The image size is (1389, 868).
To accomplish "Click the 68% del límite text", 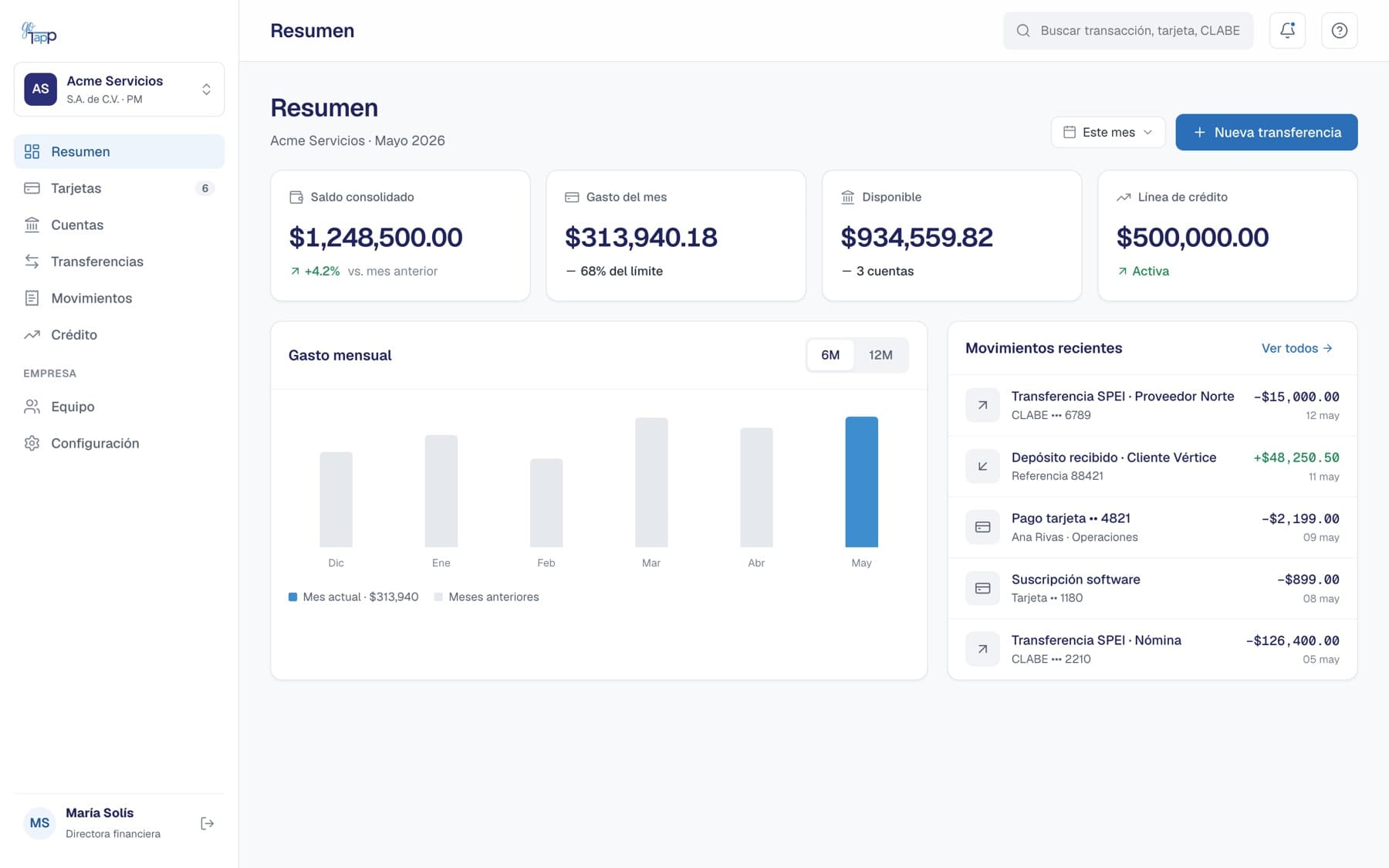I will point(621,271).
